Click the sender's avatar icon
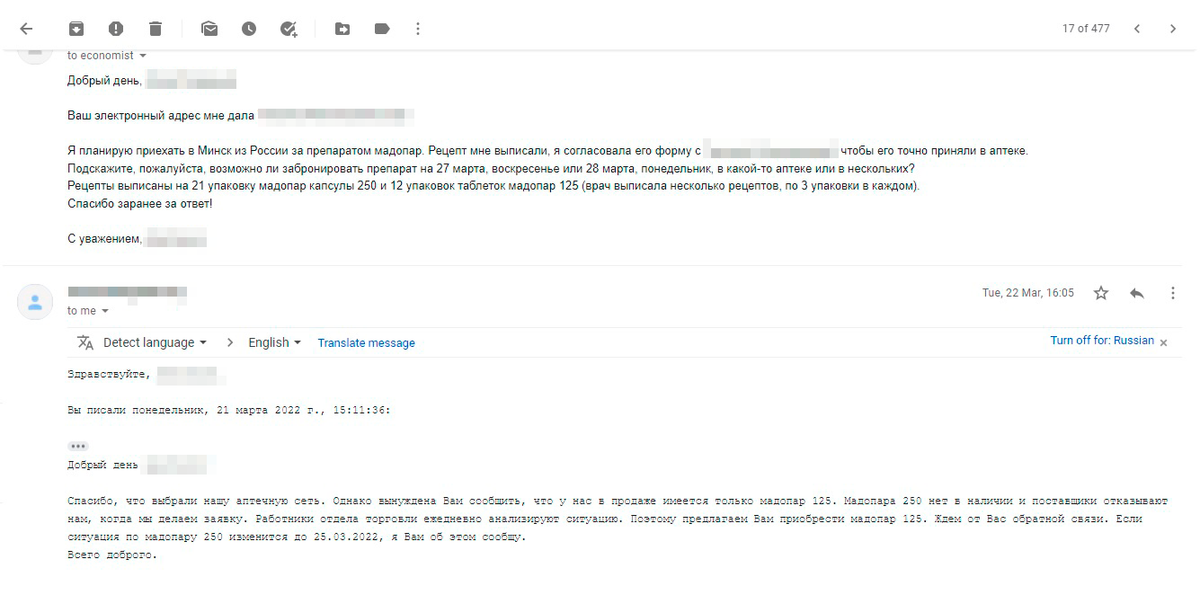This screenshot has width=1200, height=603. pyautogui.click(x=35, y=301)
